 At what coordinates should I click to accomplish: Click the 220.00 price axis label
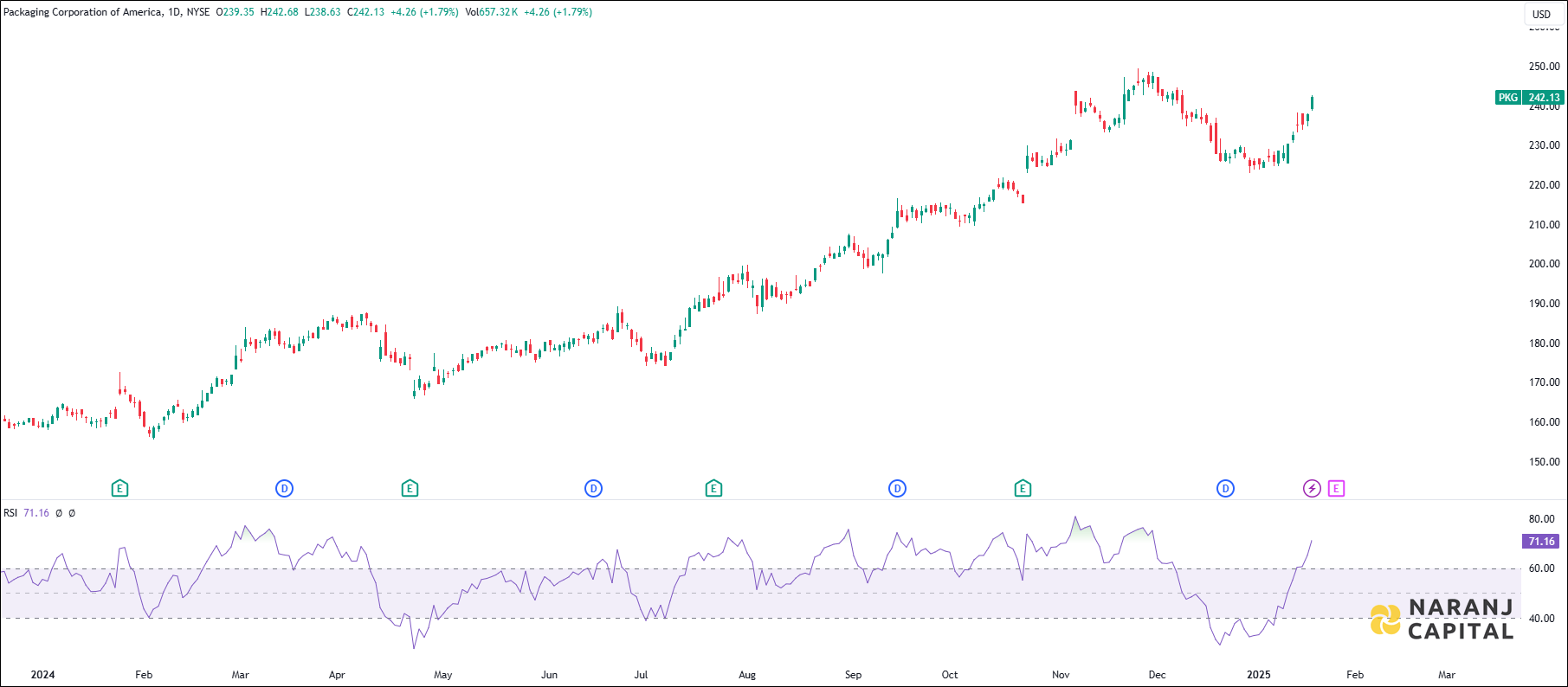1545,185
